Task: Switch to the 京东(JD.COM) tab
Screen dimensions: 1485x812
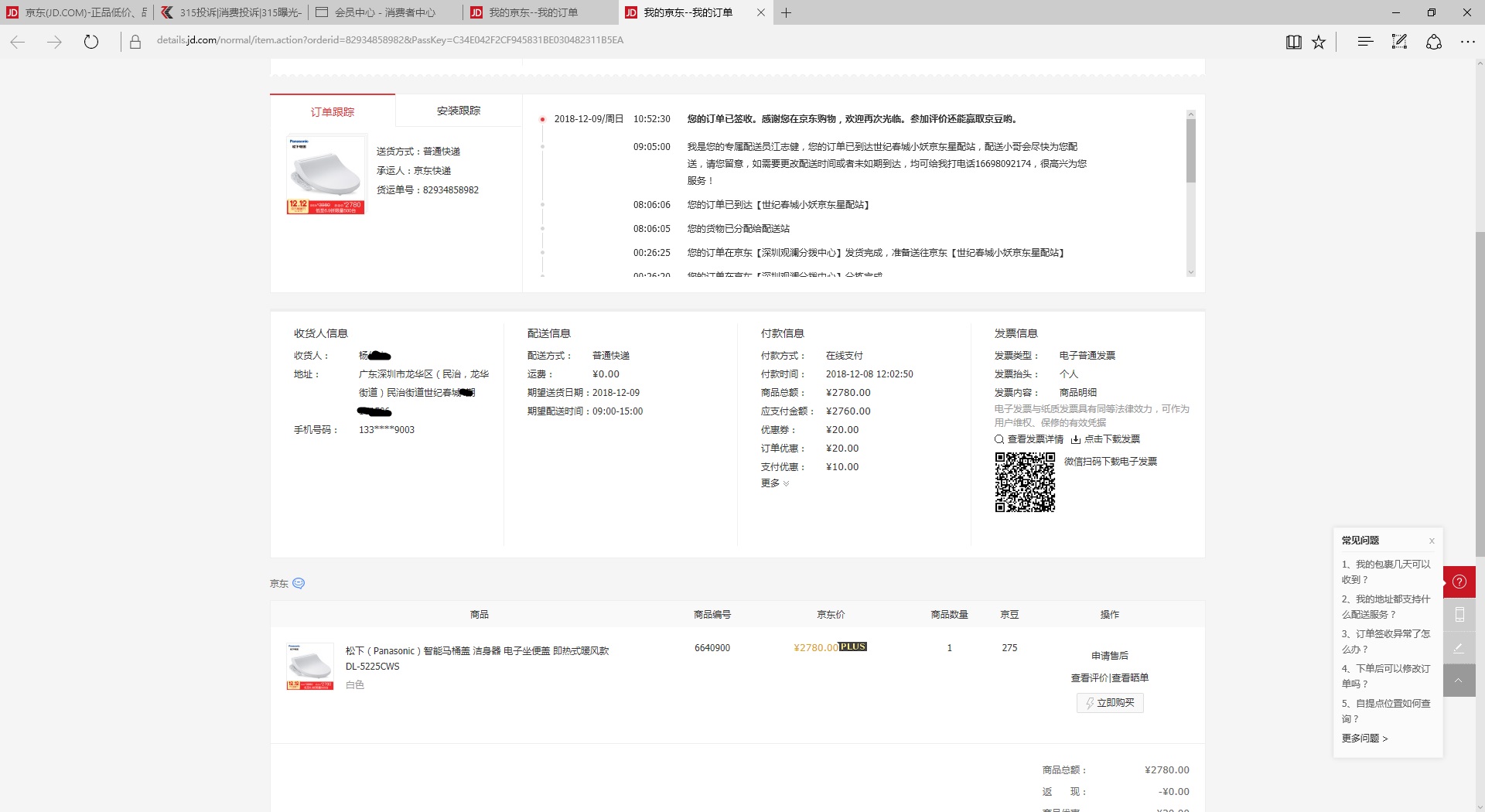Action: coord(77,12)
